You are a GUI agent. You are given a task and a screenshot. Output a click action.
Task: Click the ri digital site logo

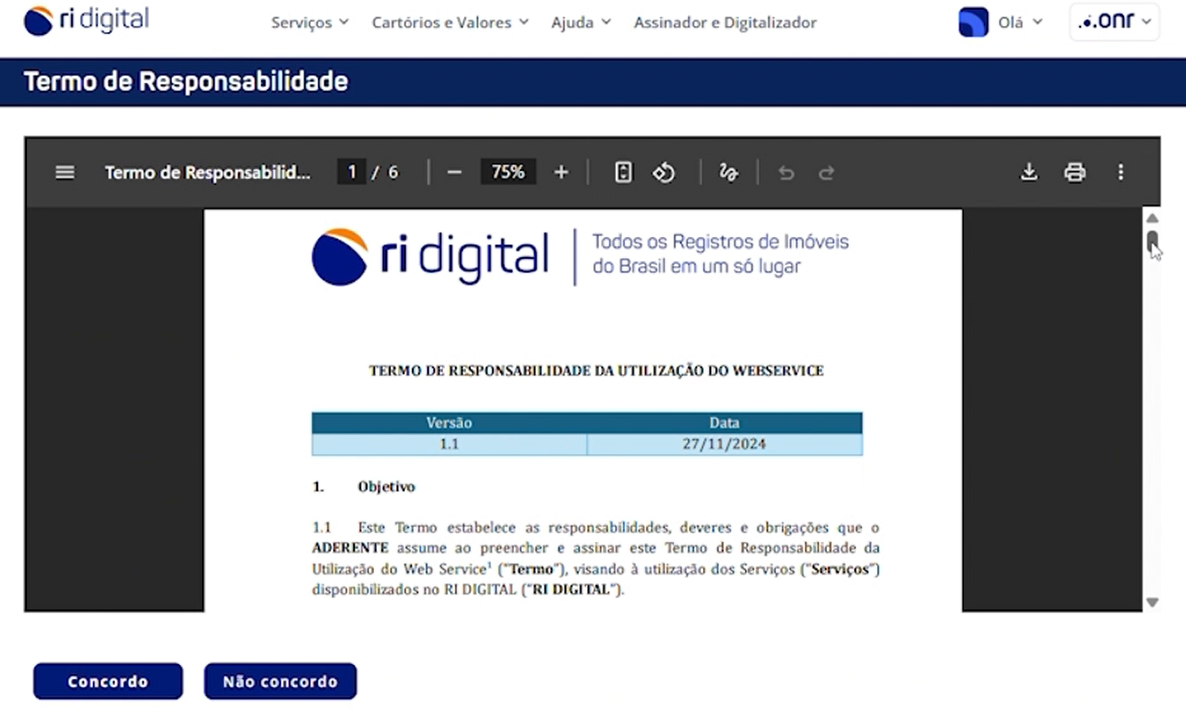point(86,20)
